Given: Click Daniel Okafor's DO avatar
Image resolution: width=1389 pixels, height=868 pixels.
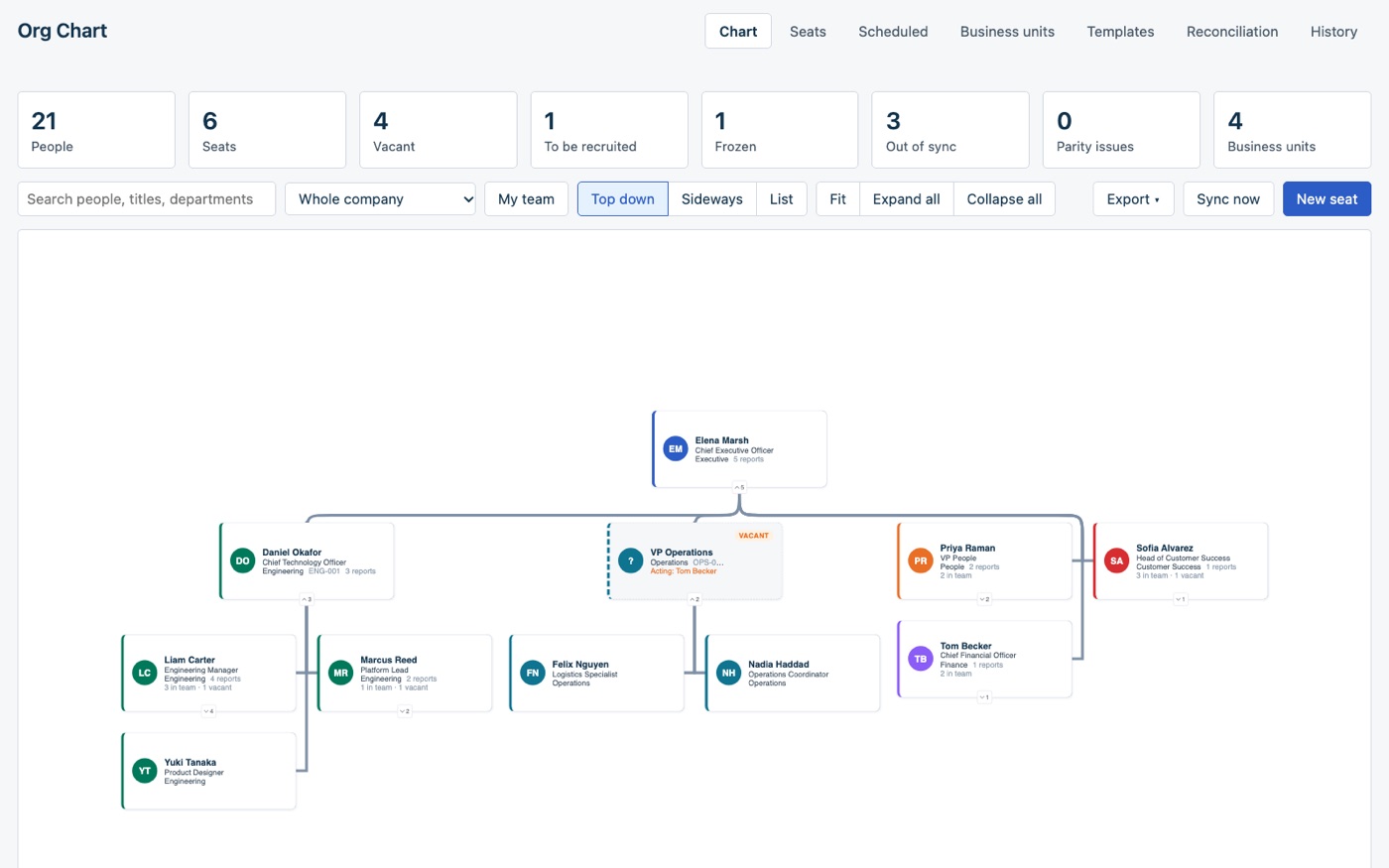Looking at the screenshot, I should (x=242, y=560).
